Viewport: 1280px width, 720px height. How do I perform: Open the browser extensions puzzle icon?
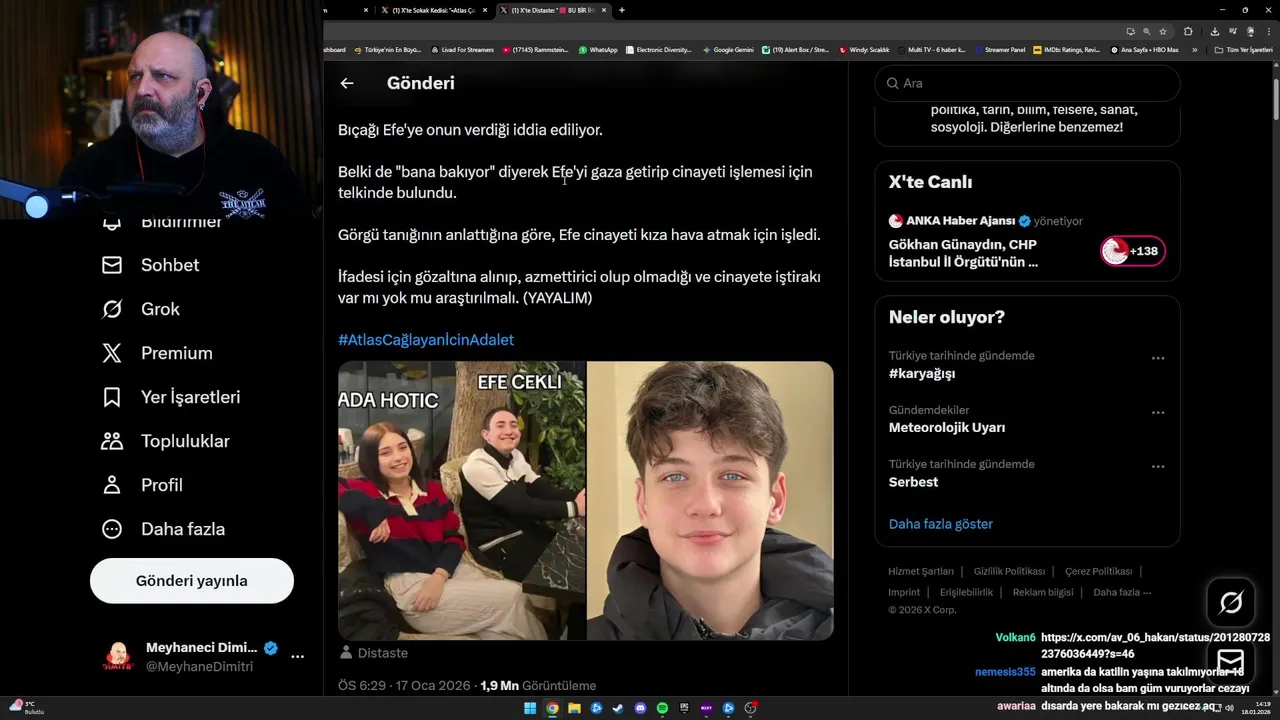coord(1188,31)
